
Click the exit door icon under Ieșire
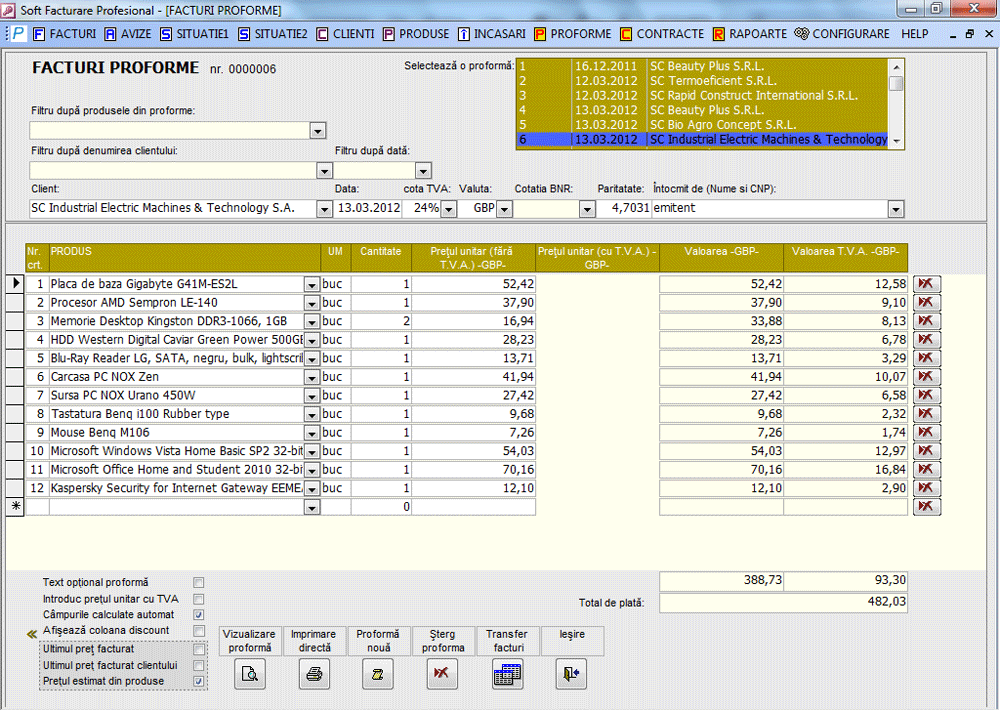[x=571, y=674]
